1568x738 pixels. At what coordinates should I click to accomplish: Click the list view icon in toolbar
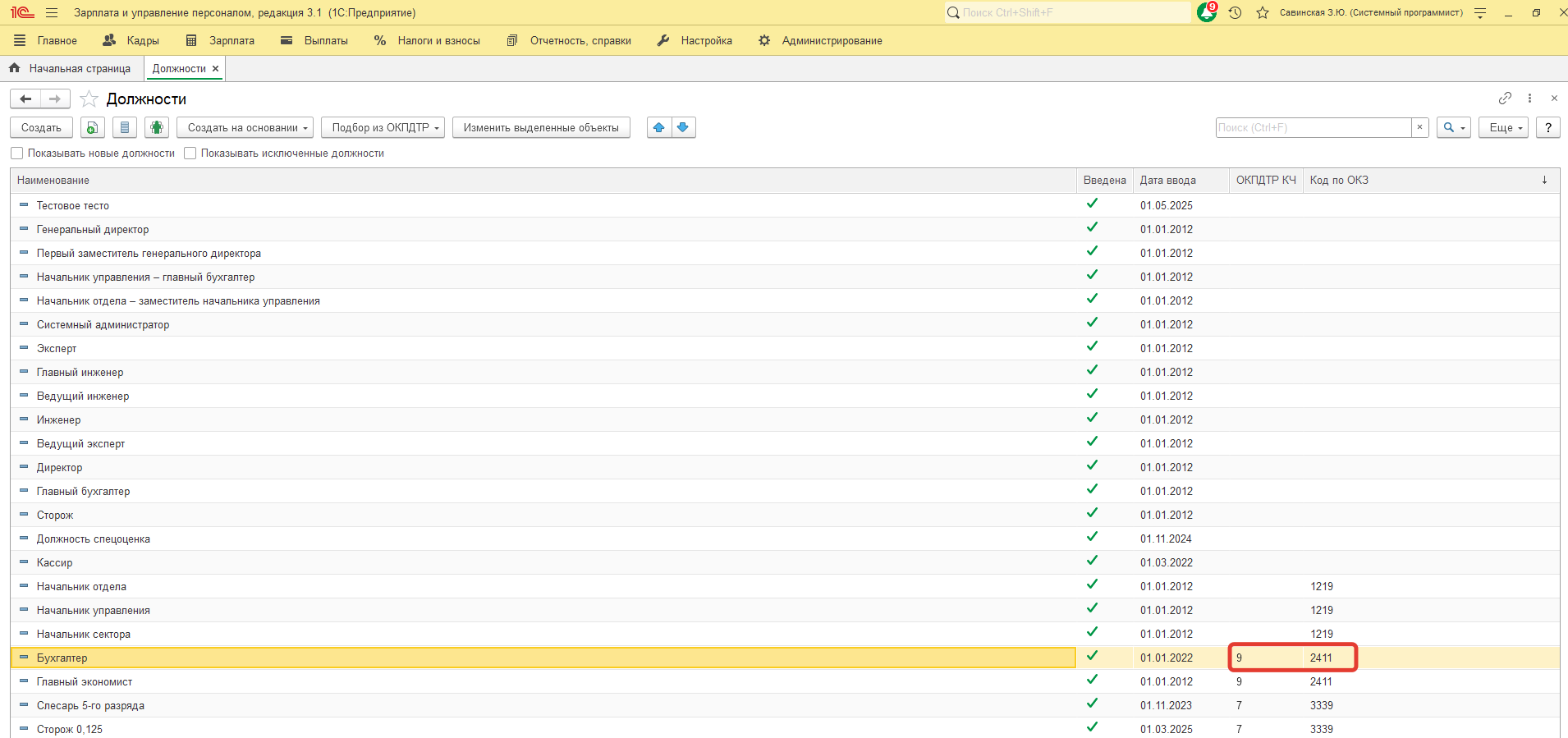pyautogui.click(x=125, y=127)
